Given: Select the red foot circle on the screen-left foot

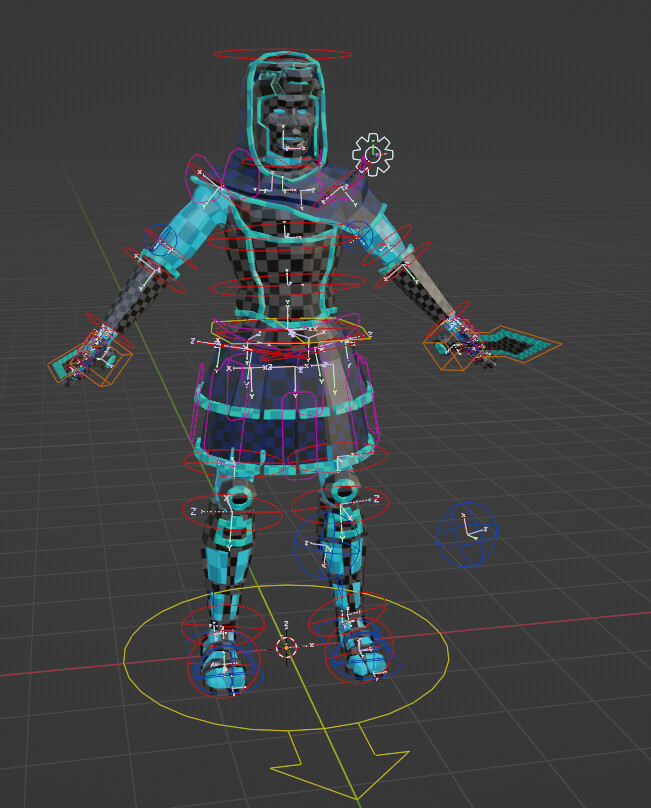Looking at the screenshot, I should point(223,664).
